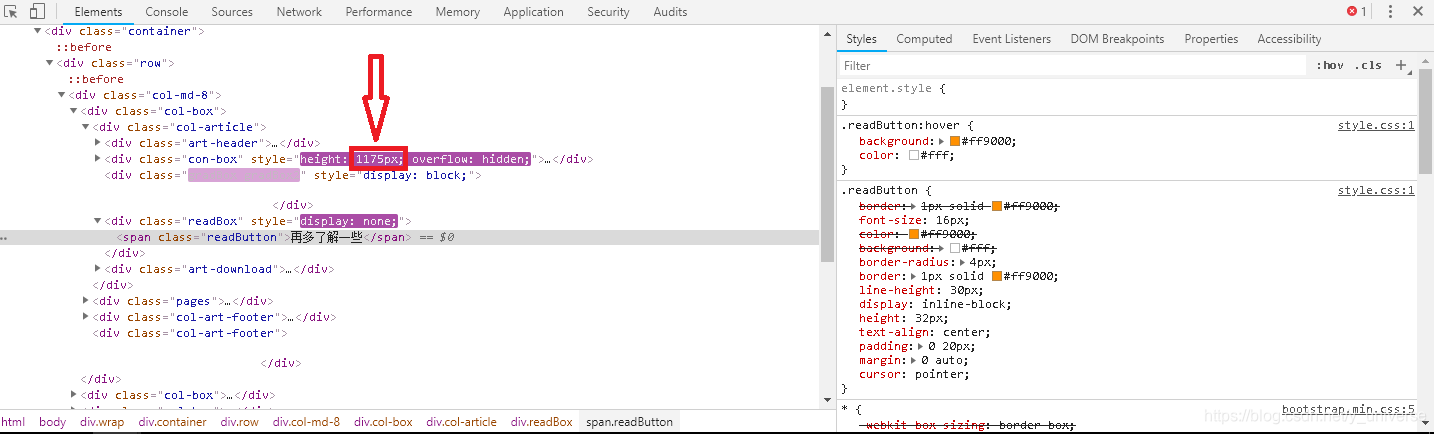Add a new style rule with plus icon
This screenshot has width=1436, height=434.
[x=1401, y=65]
